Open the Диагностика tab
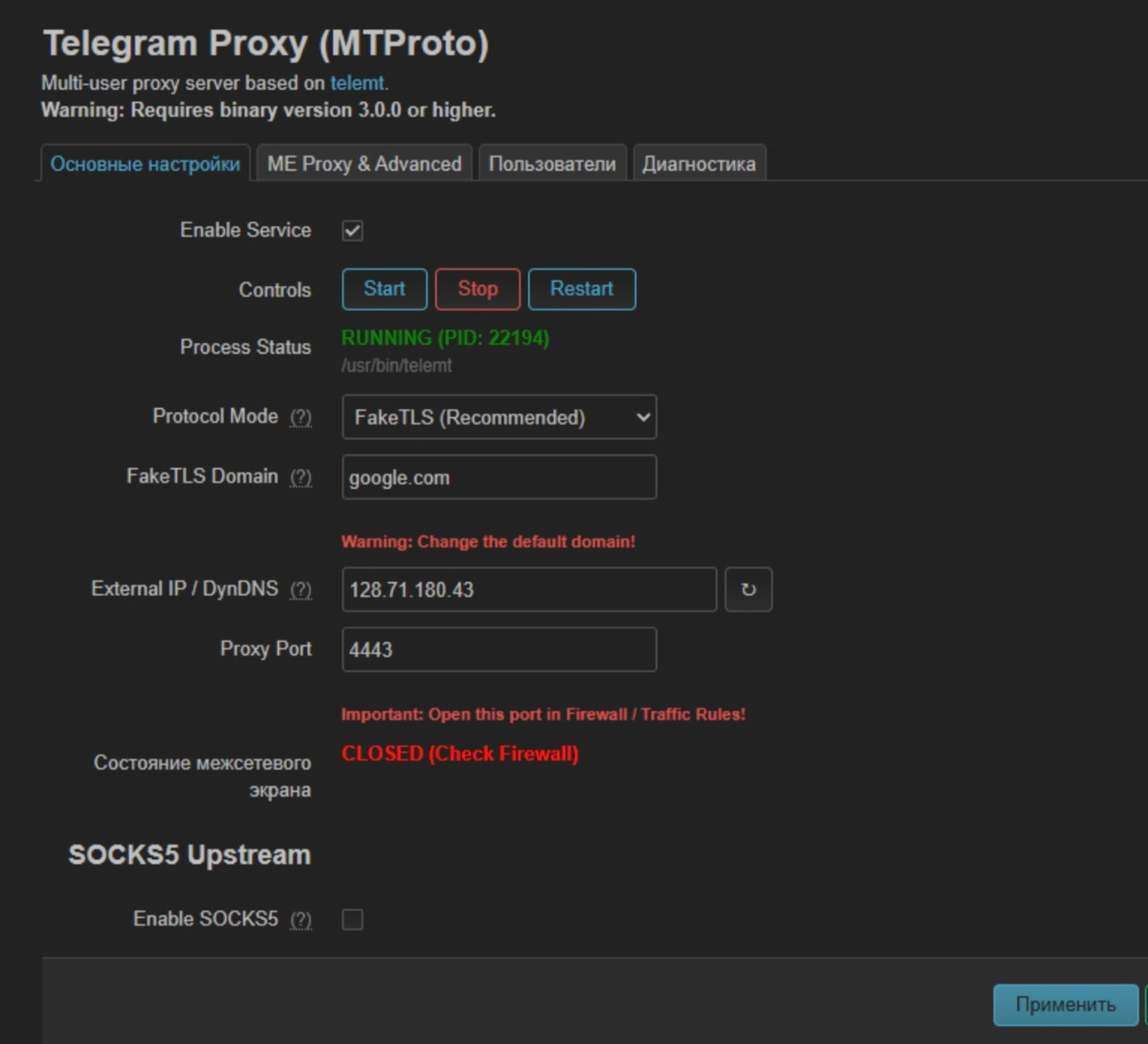The width and height of the screenshot is (1148, 1044). [700, 164]
